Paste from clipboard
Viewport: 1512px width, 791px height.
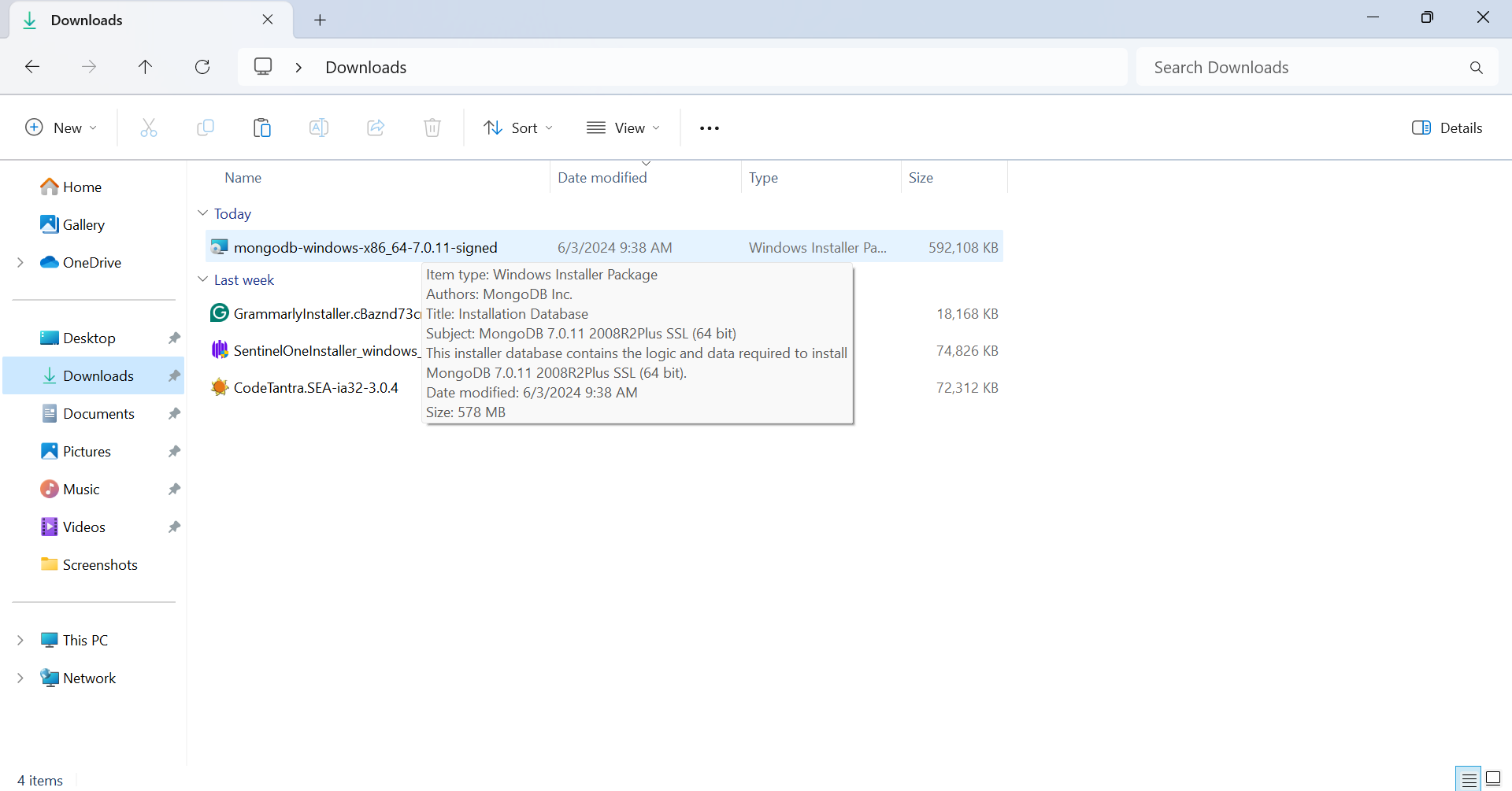tap(262, 127)
